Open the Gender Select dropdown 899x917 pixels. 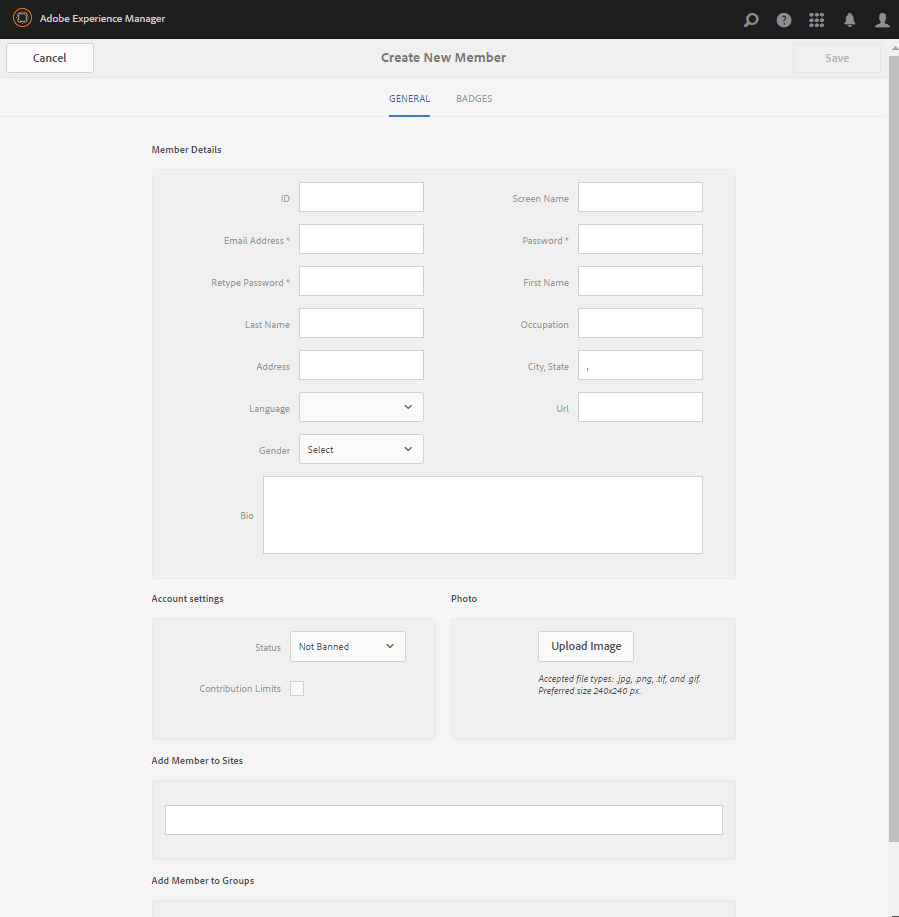[361, 449]
